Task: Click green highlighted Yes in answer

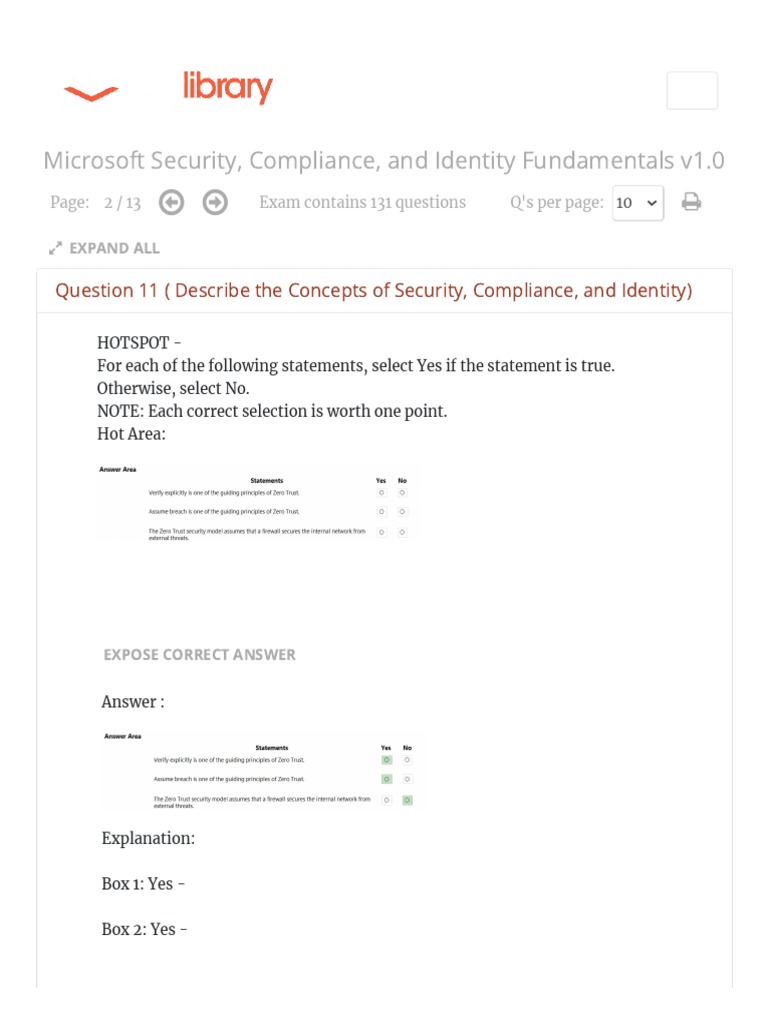Action: click(386, 760)
